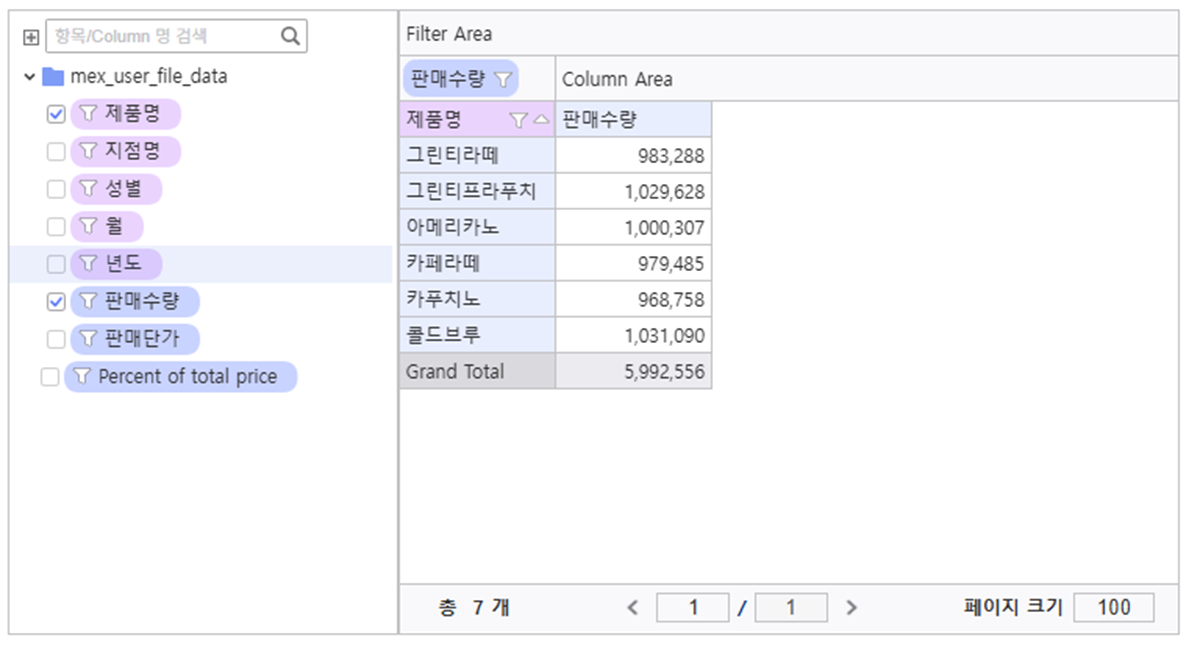Select the 지점명 field tag label
Screen dimensions: 1200x649
tap(132, 152)
